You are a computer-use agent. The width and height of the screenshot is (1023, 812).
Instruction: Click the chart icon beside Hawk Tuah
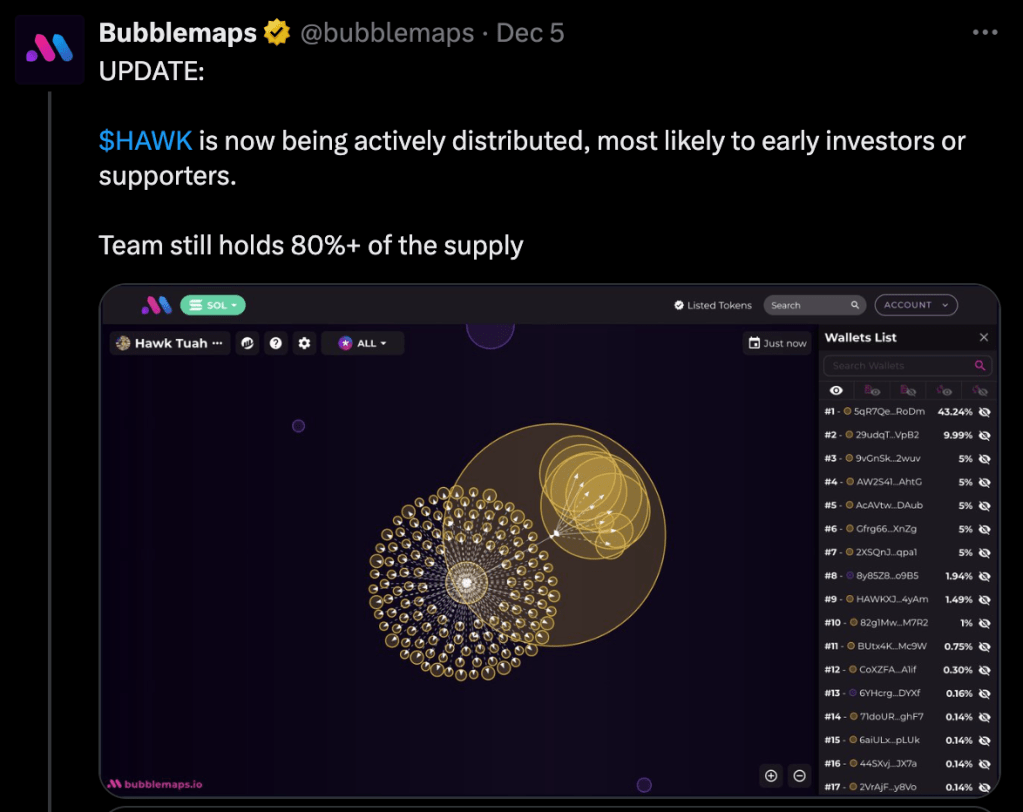tap(248, 343)
